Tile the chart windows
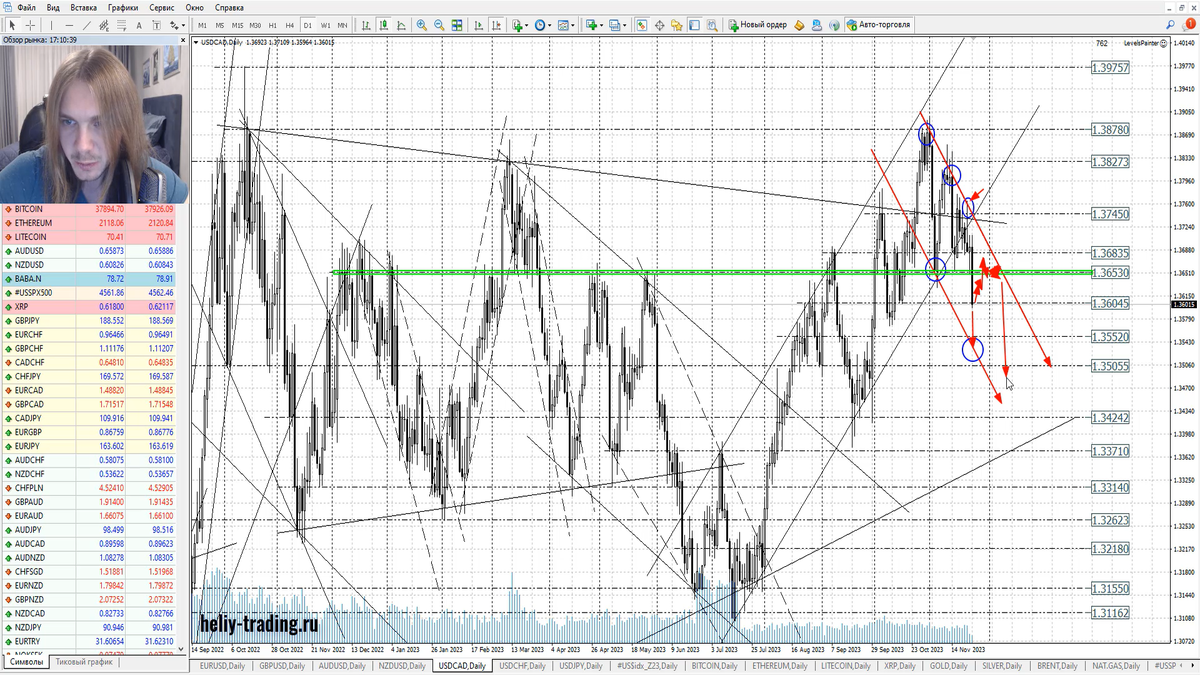 pyautogui.click(x=457, y=24)
